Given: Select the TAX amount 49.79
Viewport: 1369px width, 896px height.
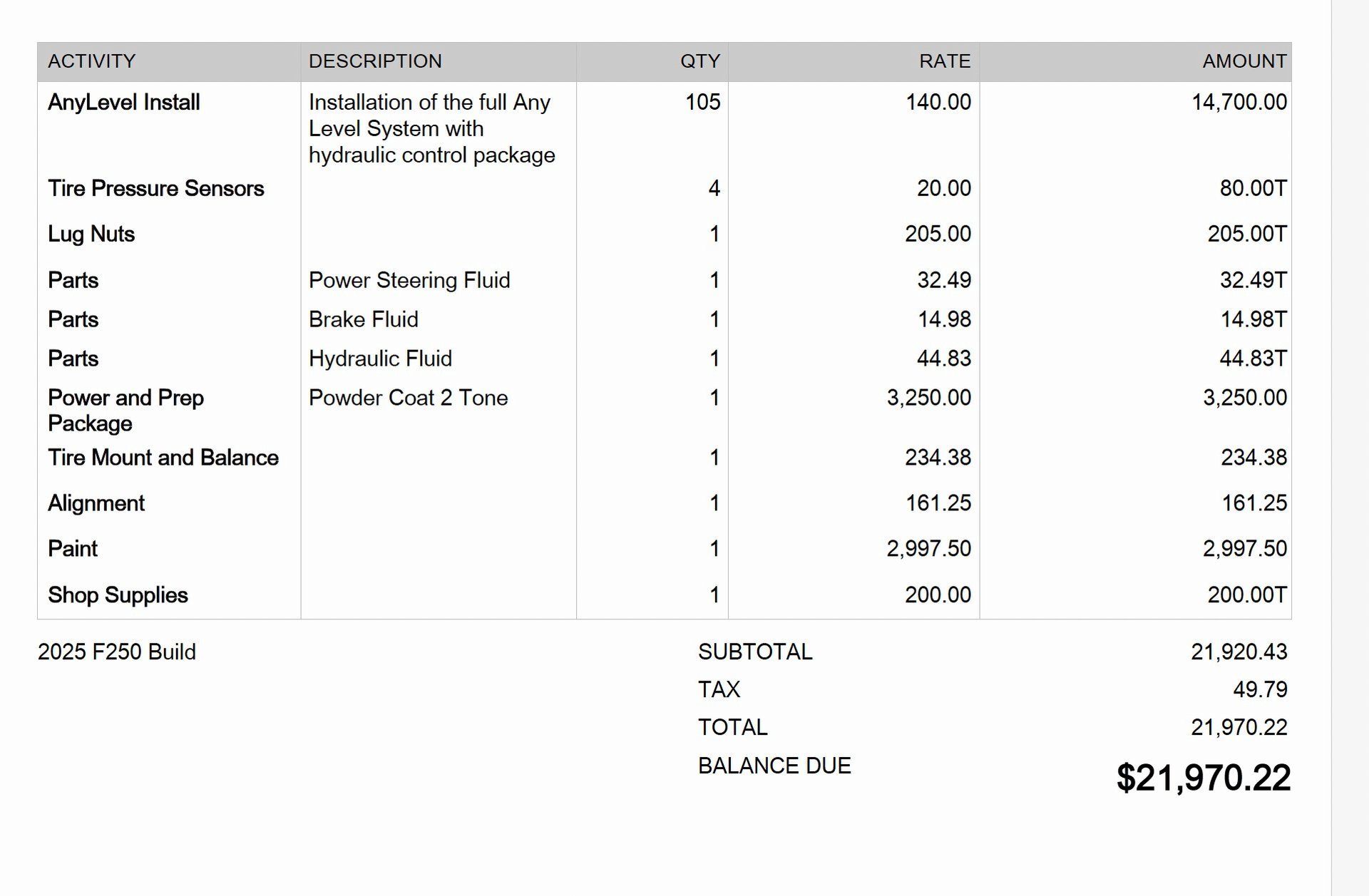Looking at the screenshot, I should pyautogui.click(x=1260, y=689).
